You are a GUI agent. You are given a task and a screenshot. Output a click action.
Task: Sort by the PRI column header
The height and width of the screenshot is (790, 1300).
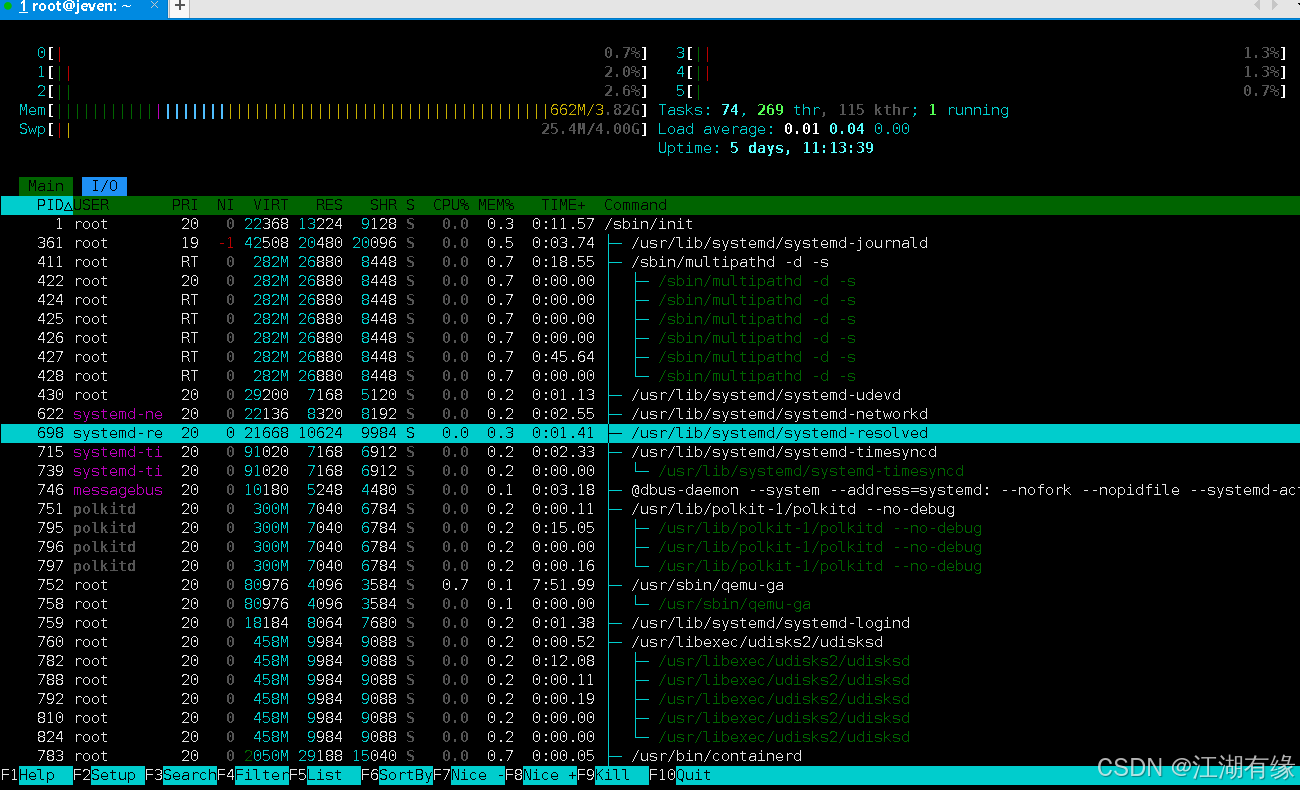tap(185, 205)
